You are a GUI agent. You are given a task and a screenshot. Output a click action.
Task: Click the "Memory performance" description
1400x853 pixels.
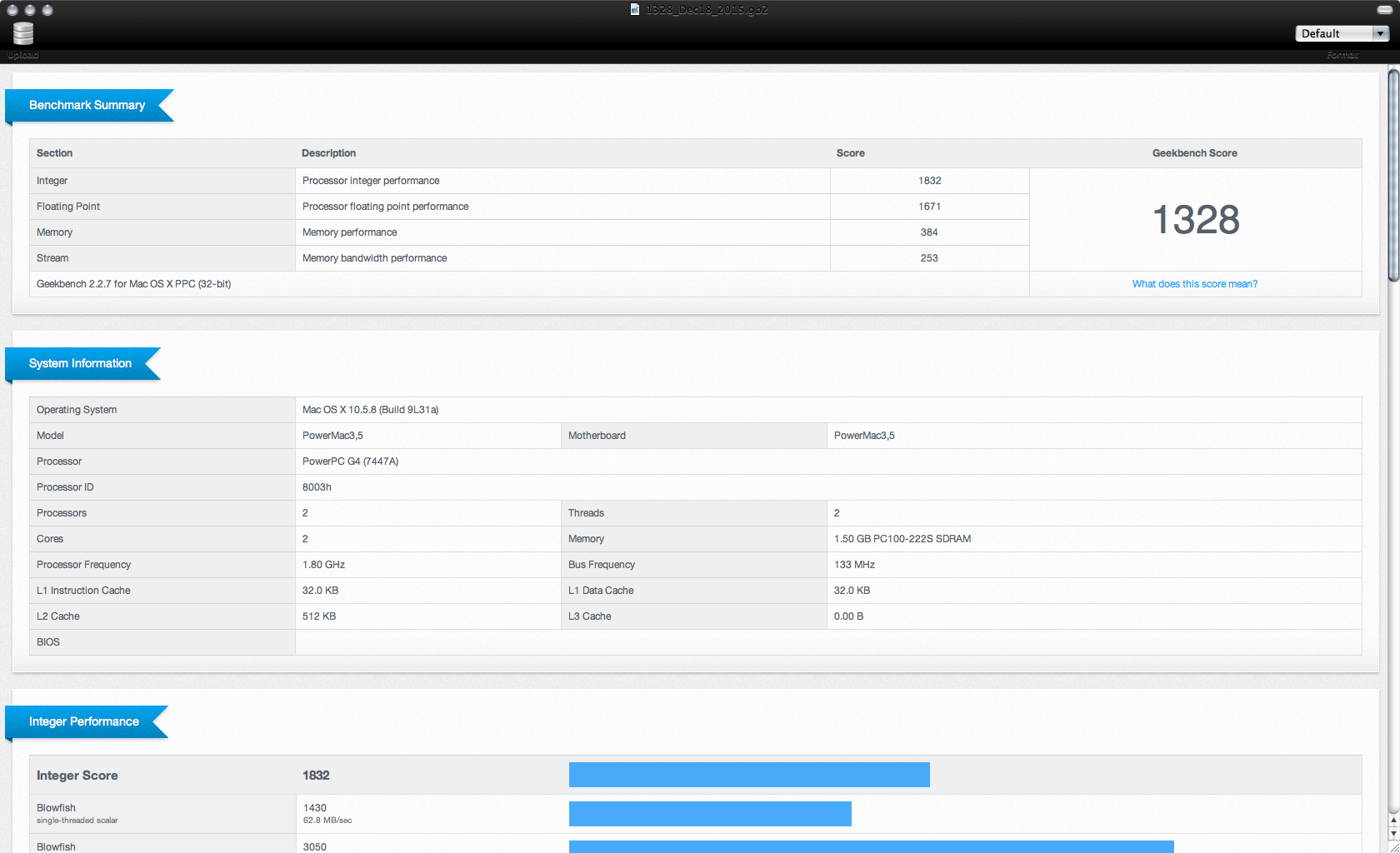[350, 232]
